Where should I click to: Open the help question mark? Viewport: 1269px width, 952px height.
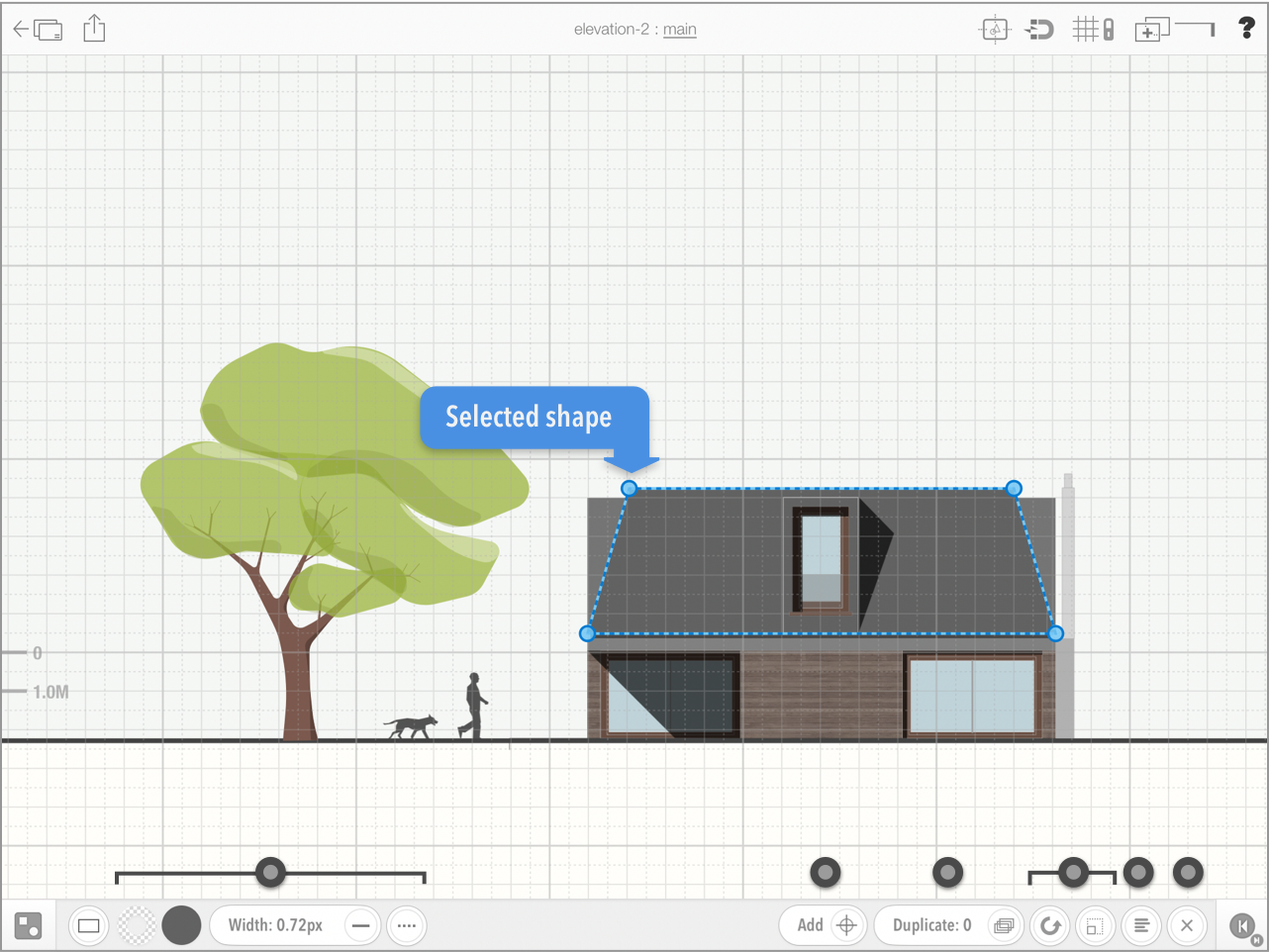pos(1245,29)
